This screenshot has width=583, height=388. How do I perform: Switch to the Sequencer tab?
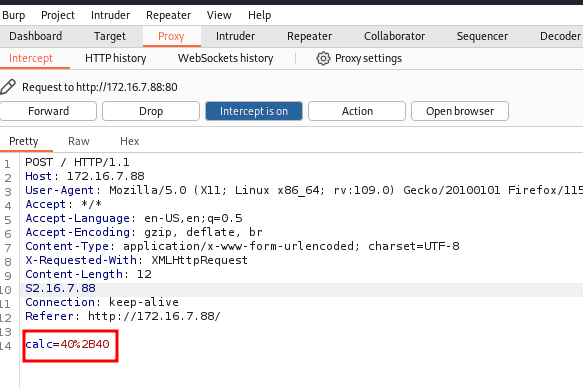point(482,36)
